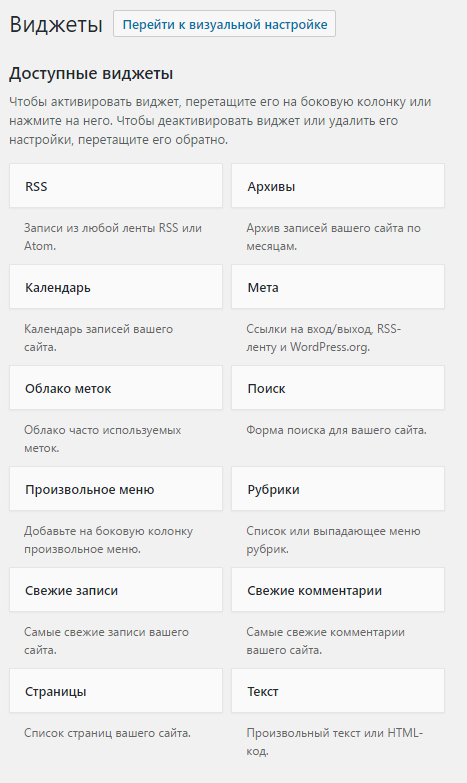Click the Рубрики description about выпадающее меню
This screenshot has width=467, height=783.
pyautogui.click(x=333, y=540)
